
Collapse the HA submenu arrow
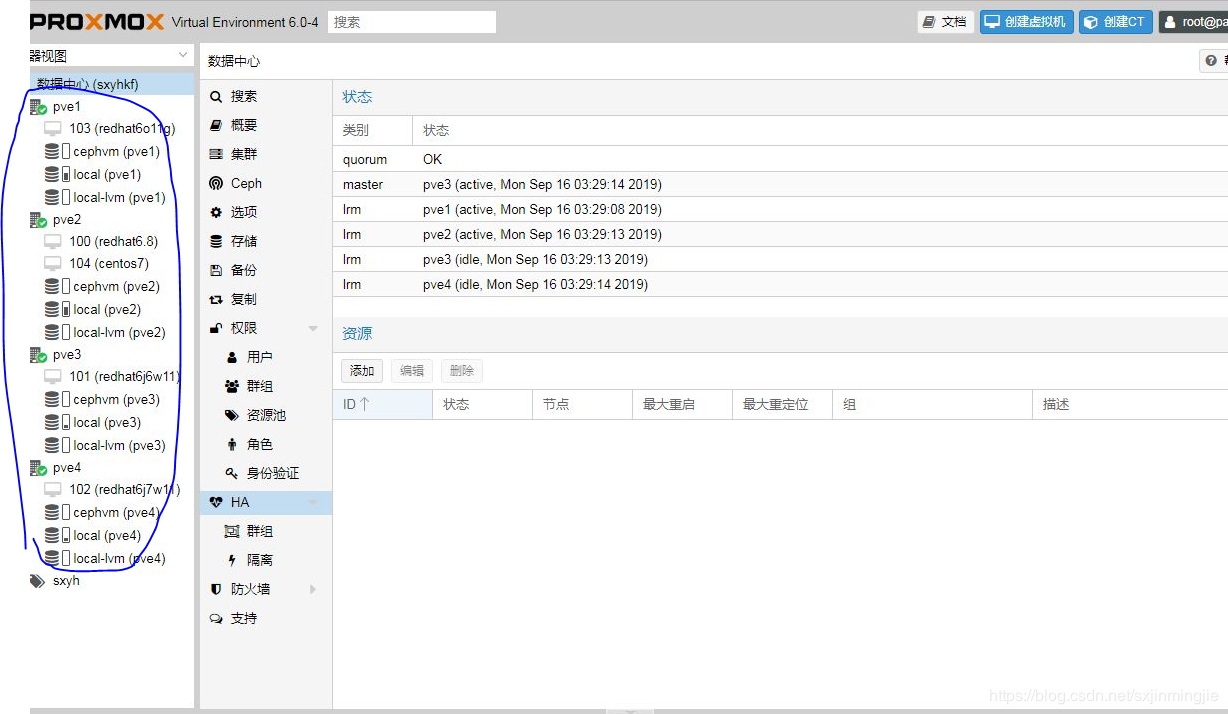click(x=313, y=503)
